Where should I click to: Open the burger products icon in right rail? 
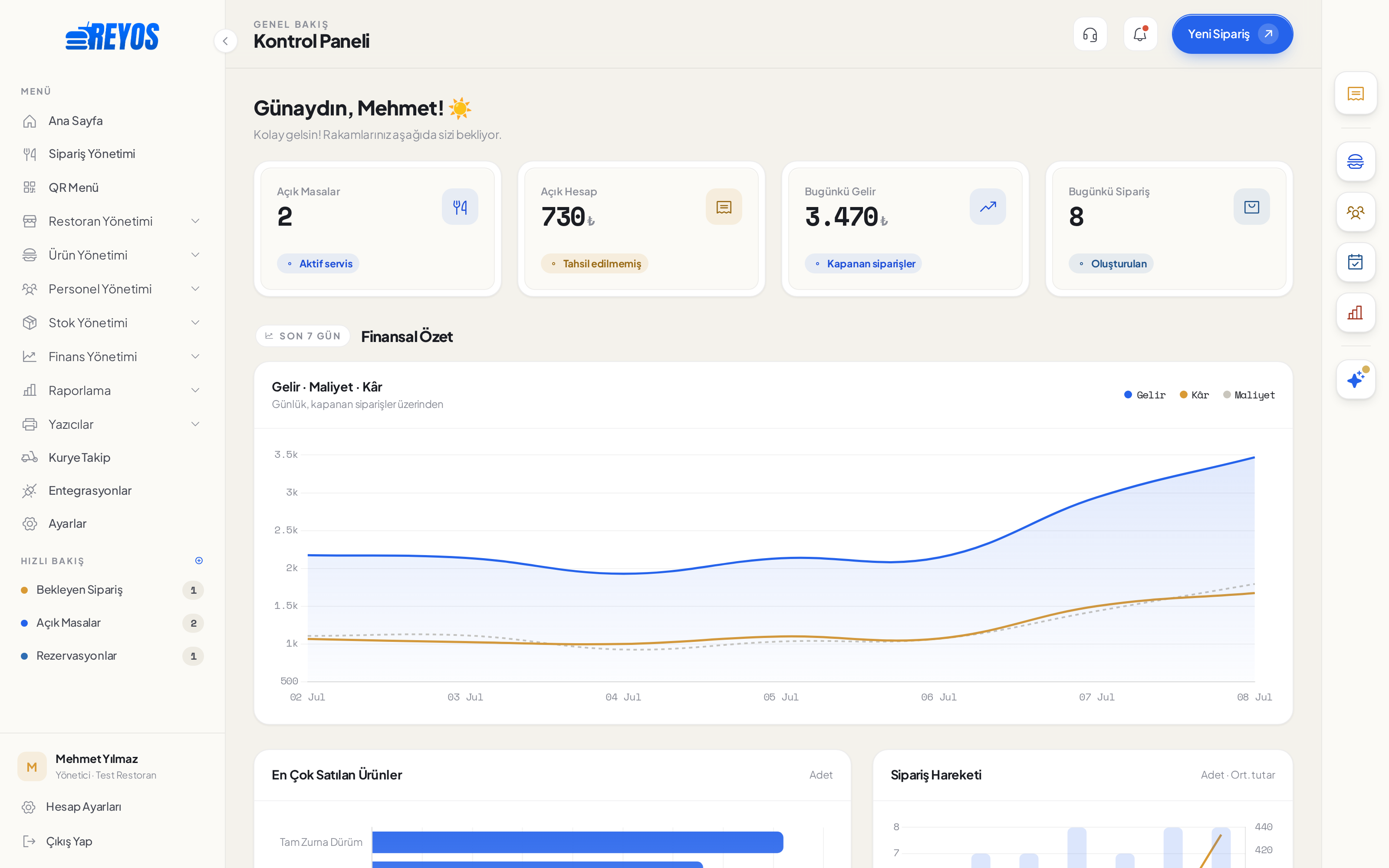pos(1356,161)
